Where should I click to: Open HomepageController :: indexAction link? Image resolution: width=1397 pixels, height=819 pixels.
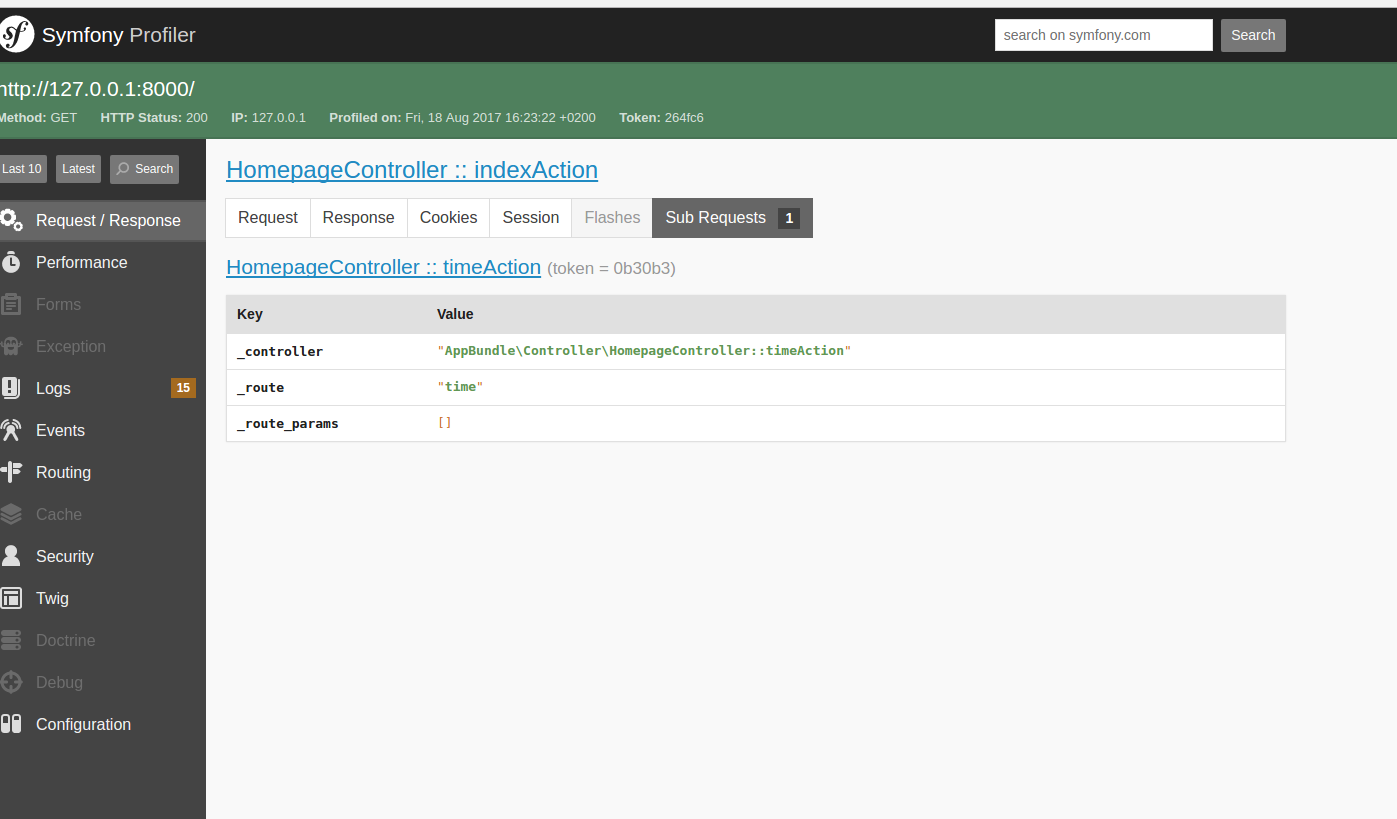412,170
